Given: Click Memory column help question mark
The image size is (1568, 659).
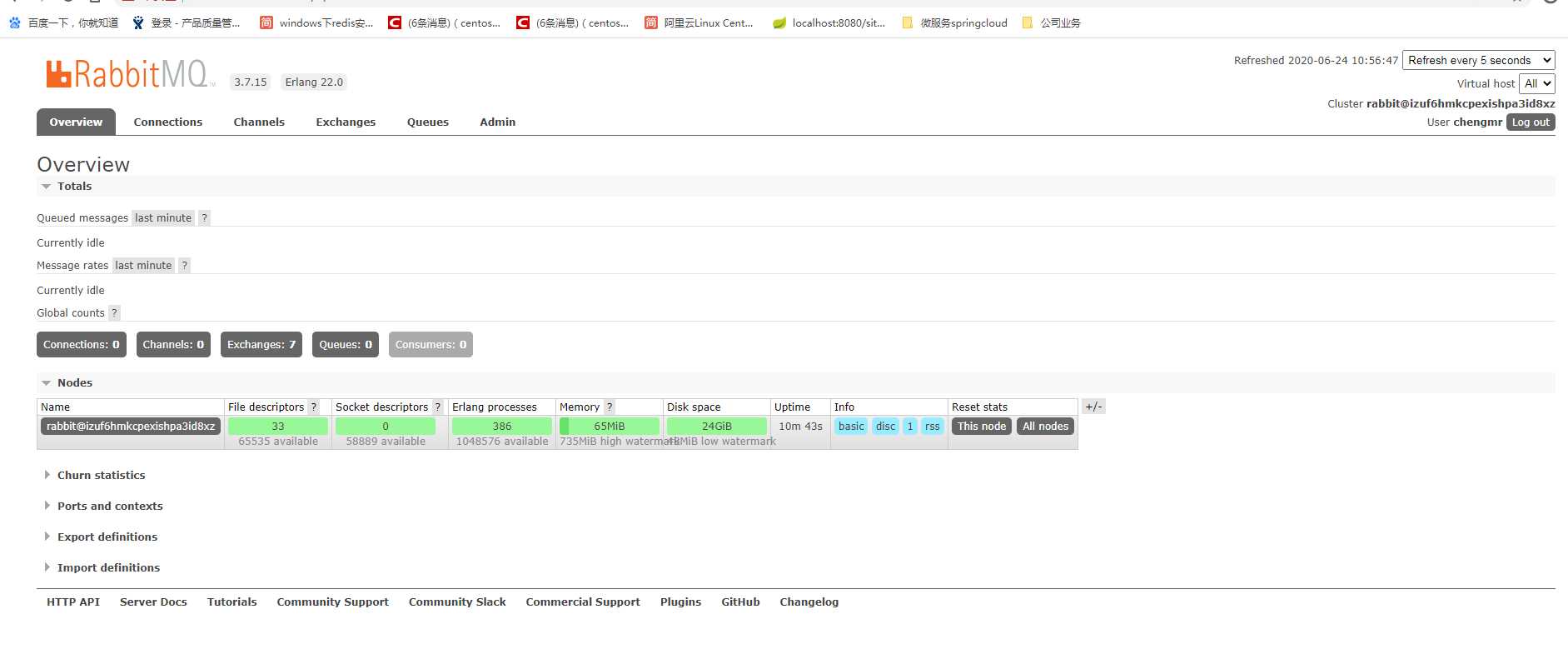Looking at the screenshot, I should click(610, 407).
